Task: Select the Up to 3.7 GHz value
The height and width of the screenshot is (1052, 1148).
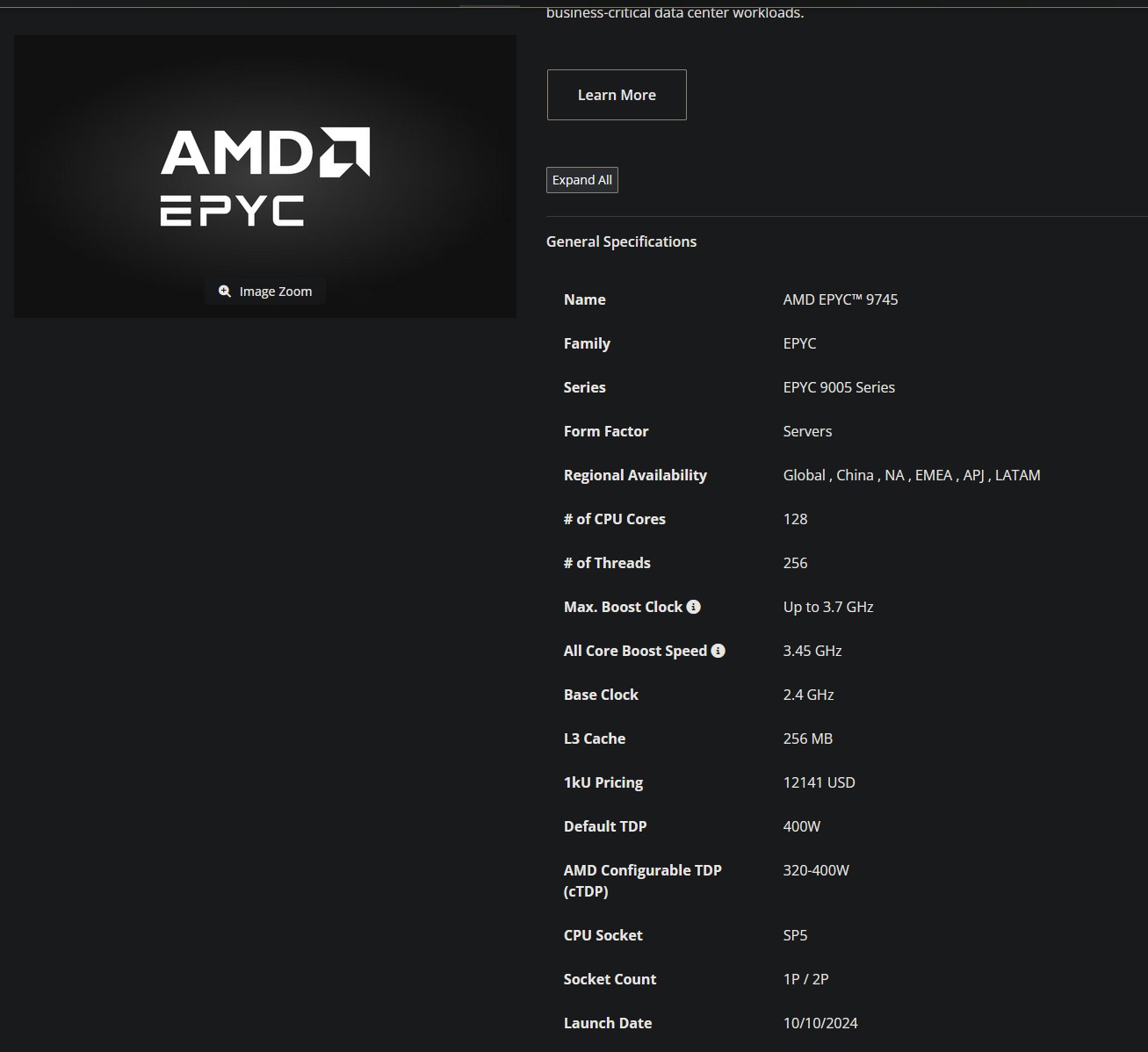Action: [828, 607]
